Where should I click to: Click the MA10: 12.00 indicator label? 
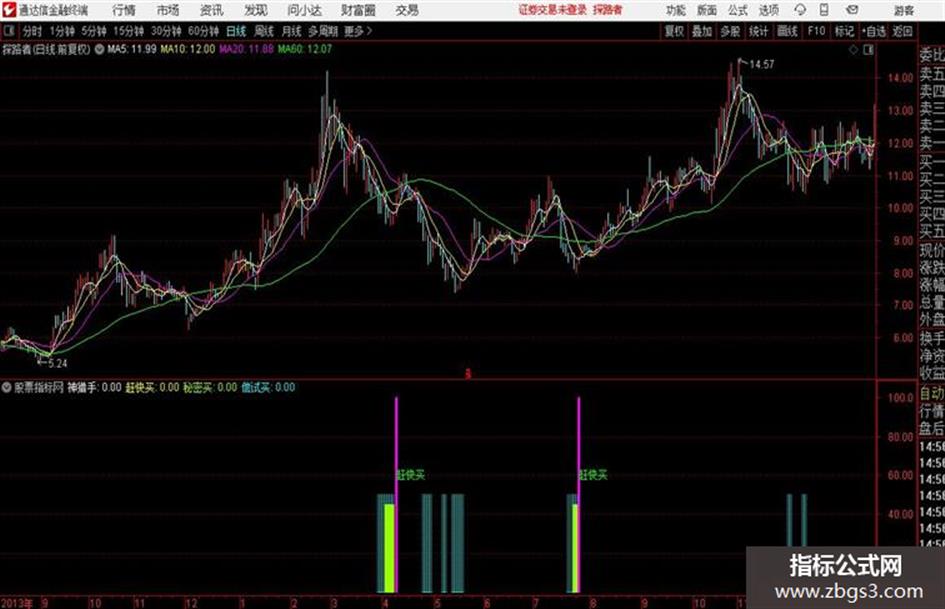click(187, 49)
